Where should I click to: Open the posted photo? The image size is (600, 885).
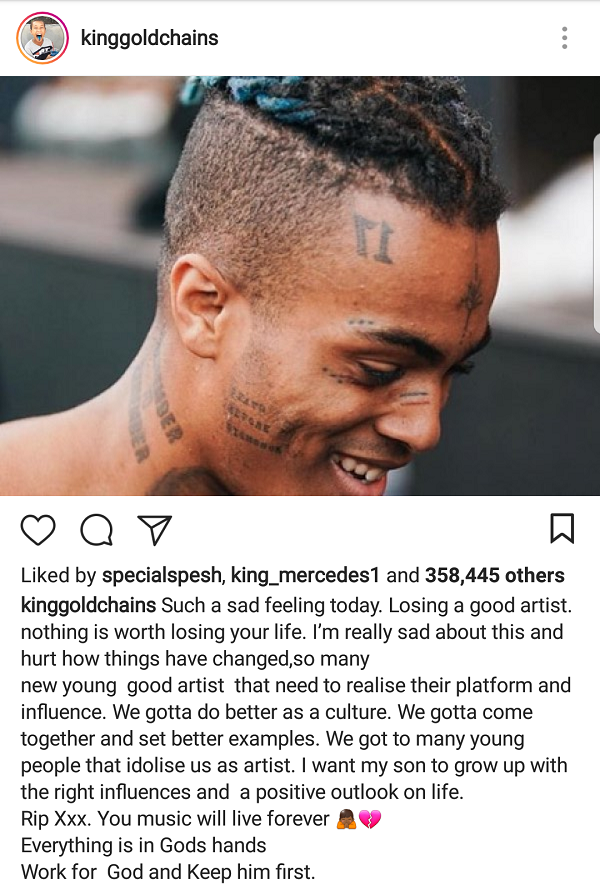point(300,286)
